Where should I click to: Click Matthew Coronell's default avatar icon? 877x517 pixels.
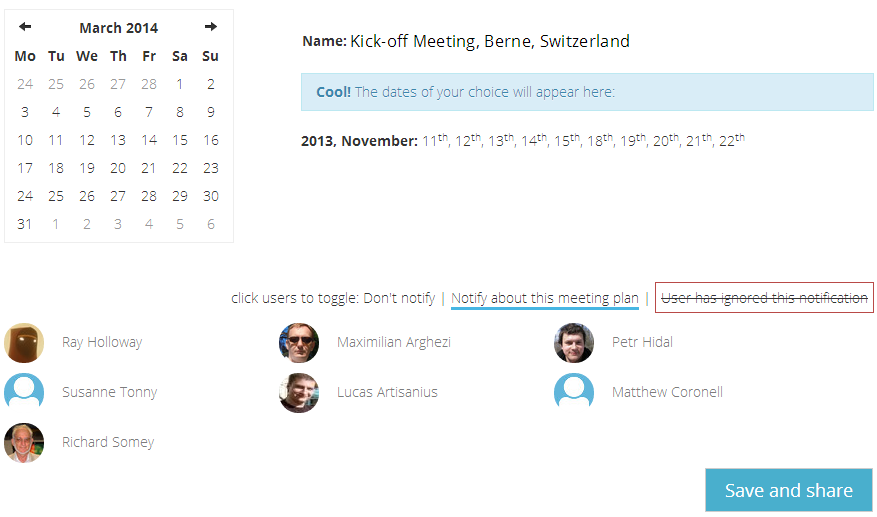(x=574, y=392)
